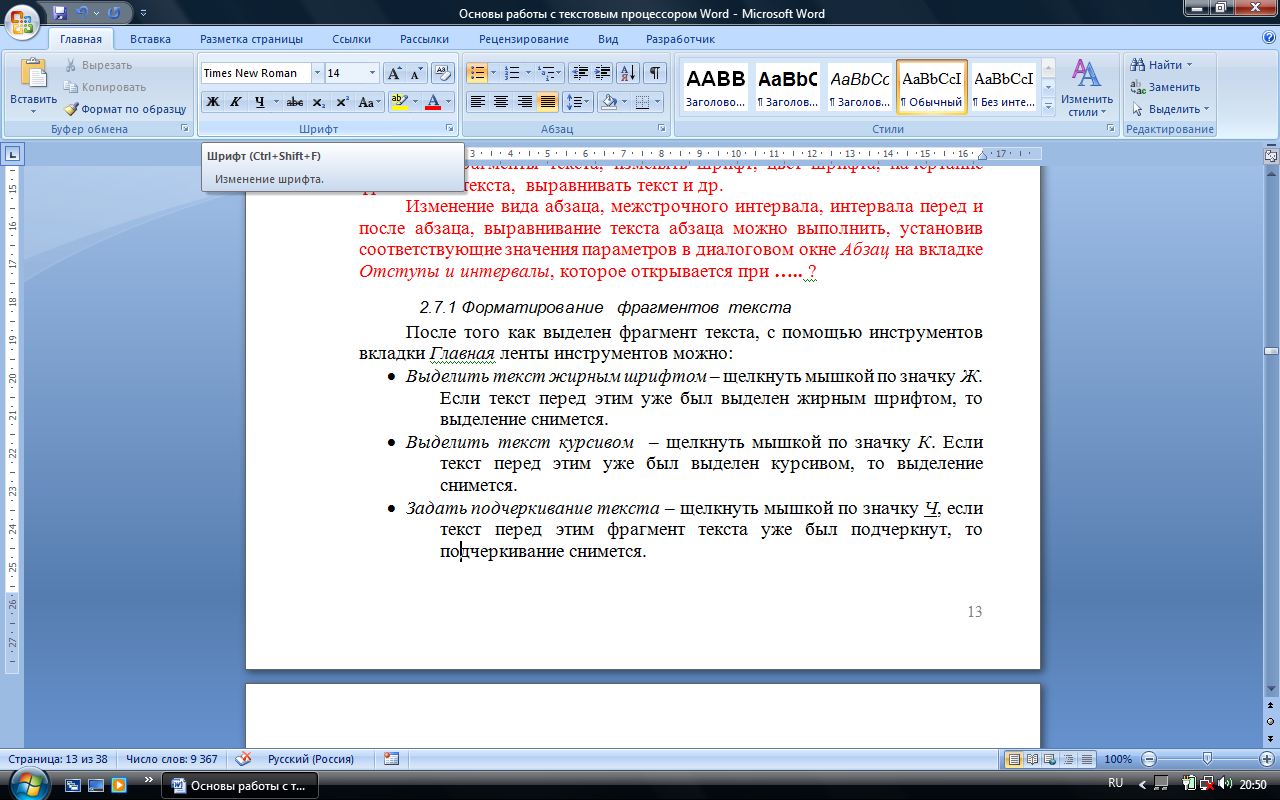Switch to Рассылки ribbon tab

click(424, 39)
